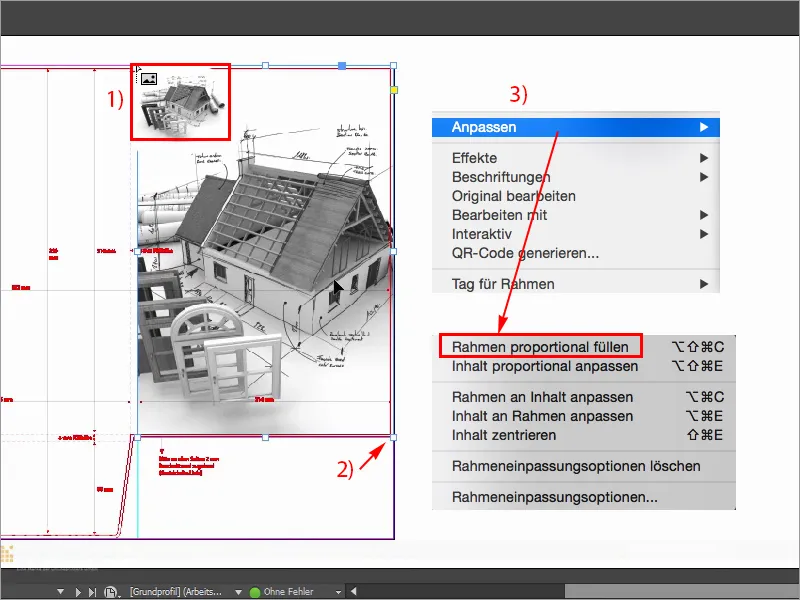Click the bottom-left frame corner handle
The image size is (800, 600).
[x=137, y=437]
